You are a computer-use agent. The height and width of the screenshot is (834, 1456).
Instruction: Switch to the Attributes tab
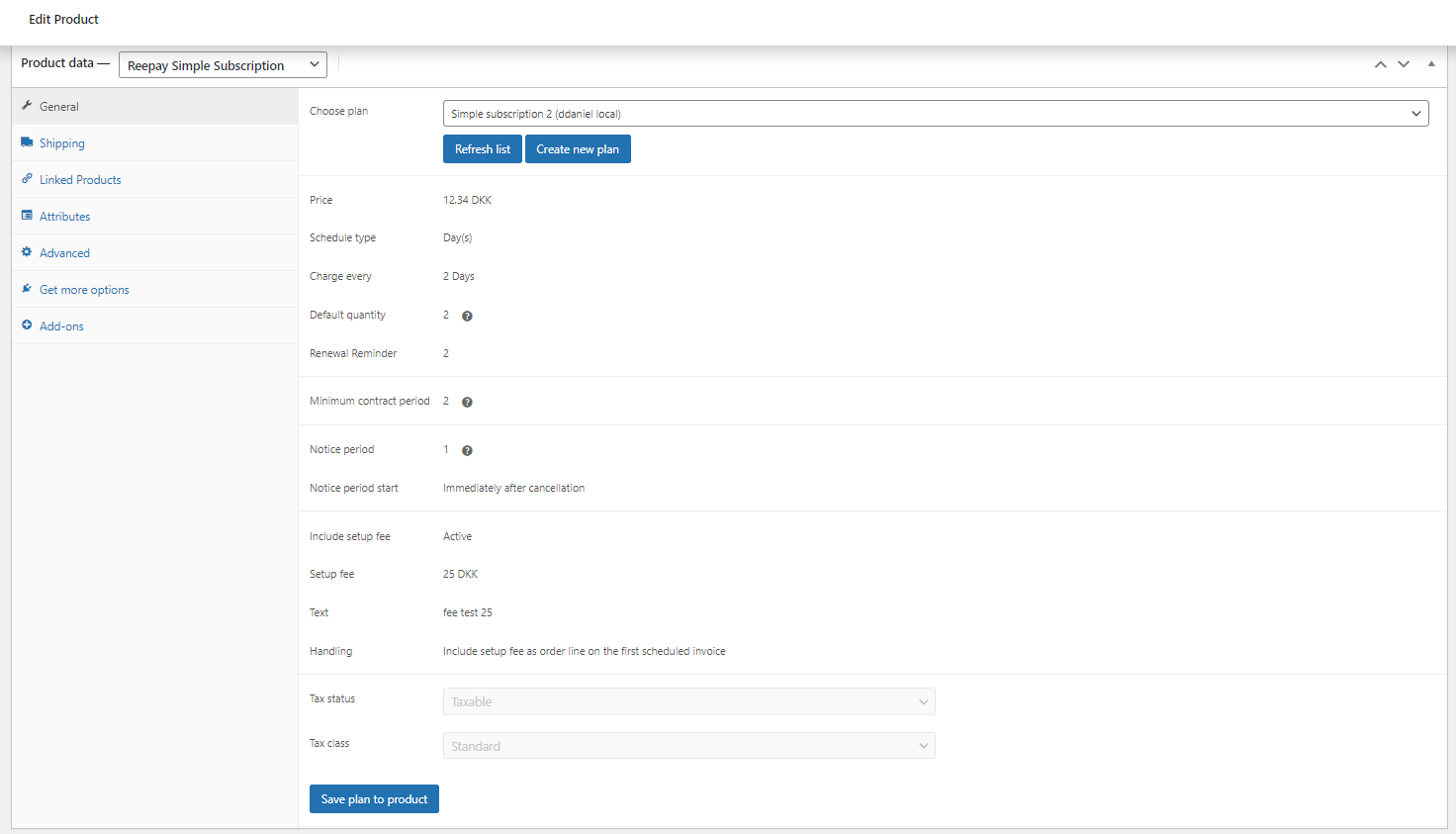pyautogui.click(x=63, y=216)
